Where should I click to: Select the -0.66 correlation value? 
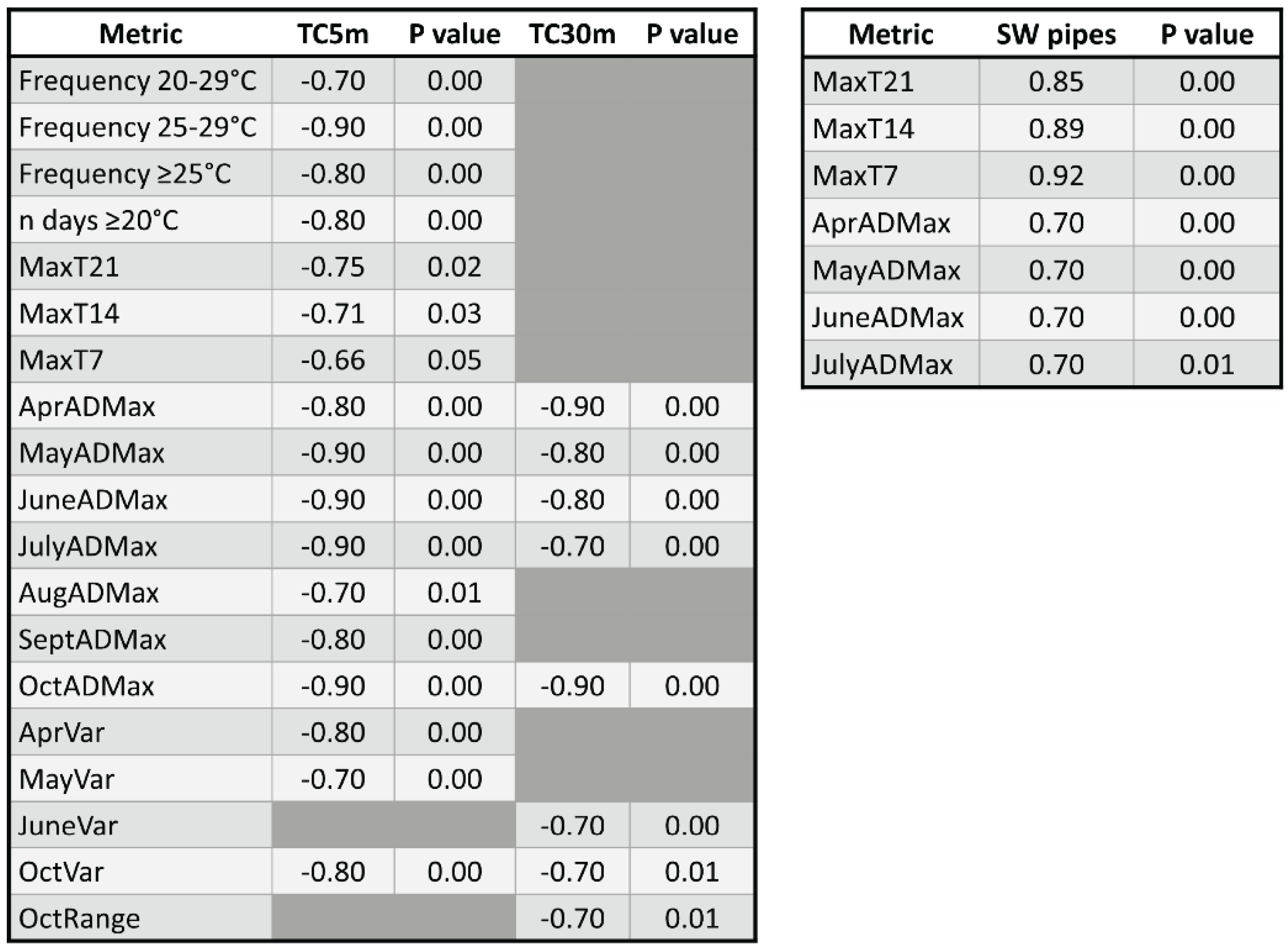pyautogui.click(x=333, y=360)
